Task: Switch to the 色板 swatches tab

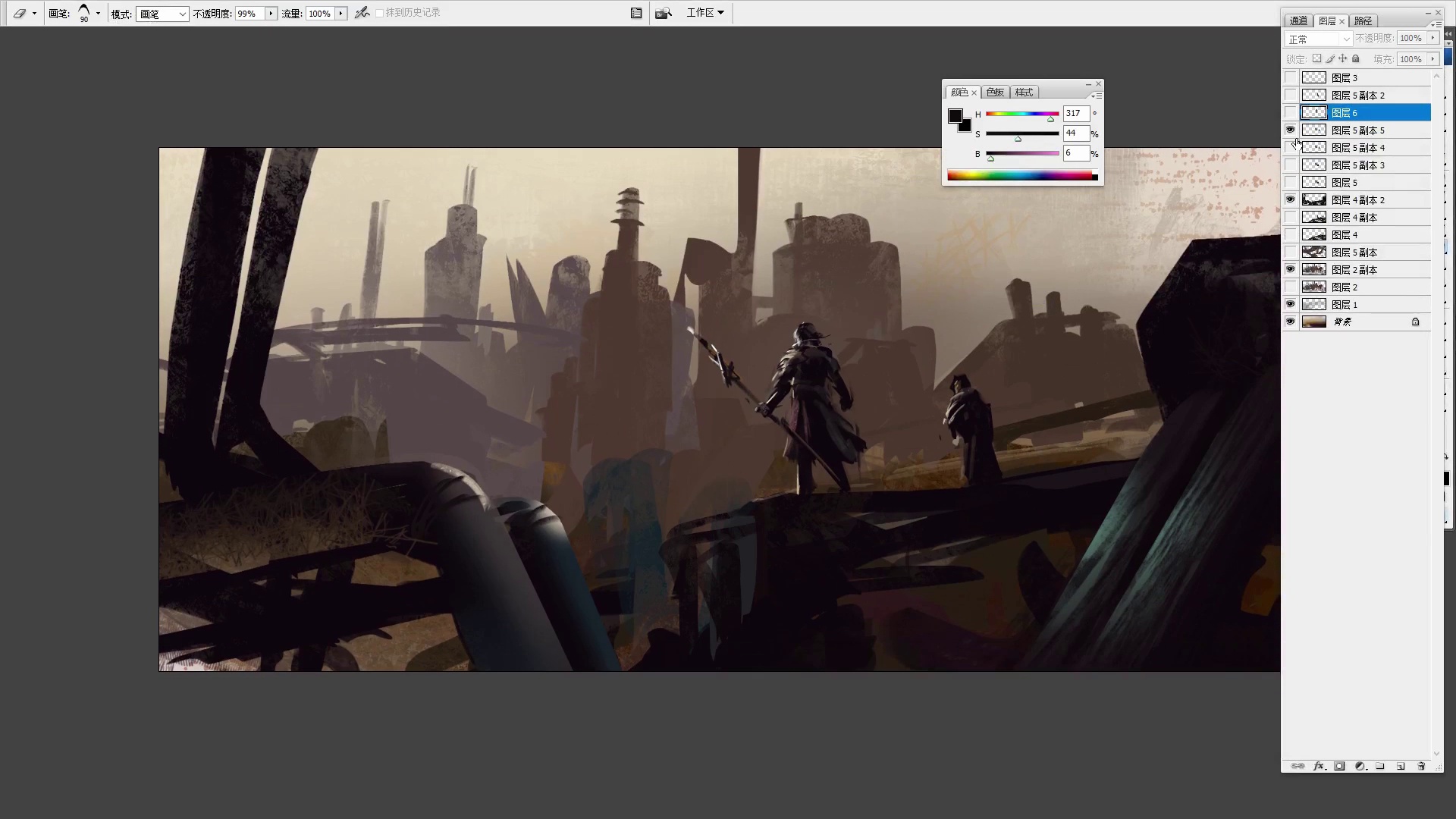Action: tap(994, 93)
